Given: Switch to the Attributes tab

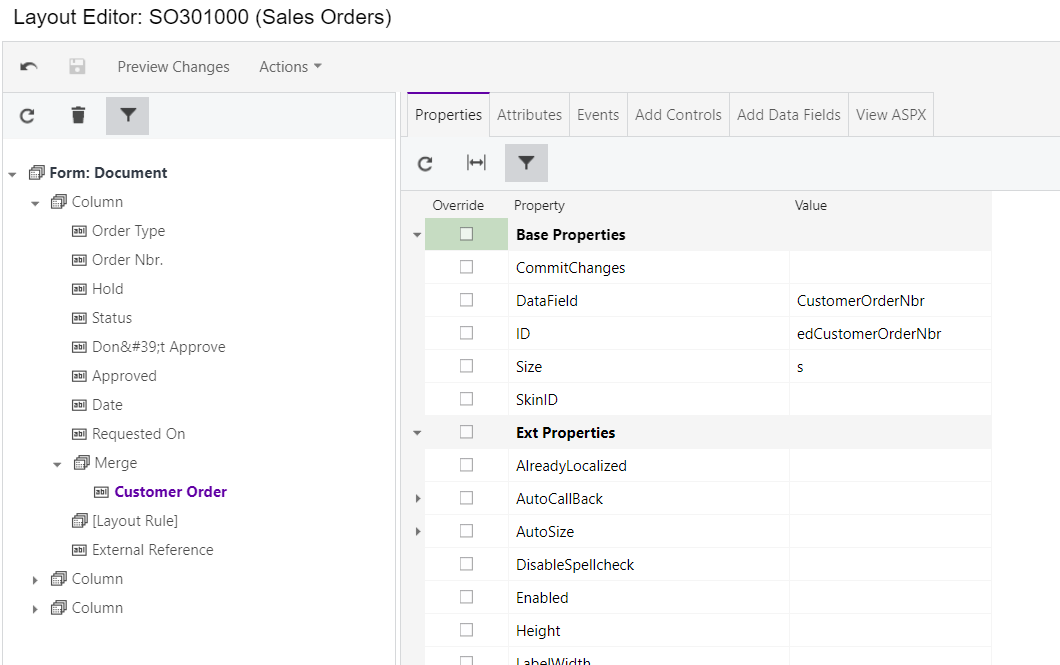Looking at the screenshot, I should point(529,115).
